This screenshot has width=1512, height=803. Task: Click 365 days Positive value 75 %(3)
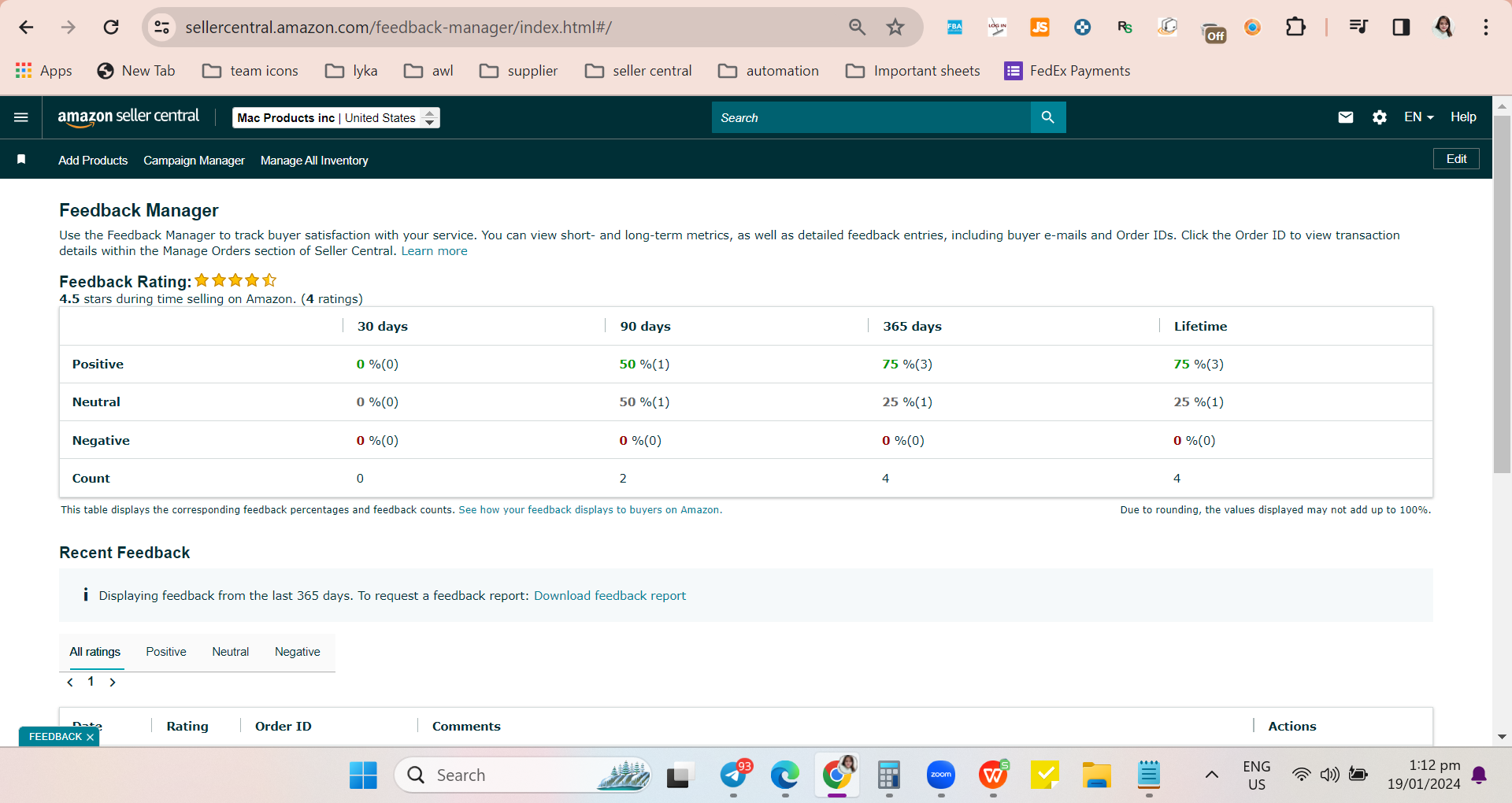[x=907, y=364]
